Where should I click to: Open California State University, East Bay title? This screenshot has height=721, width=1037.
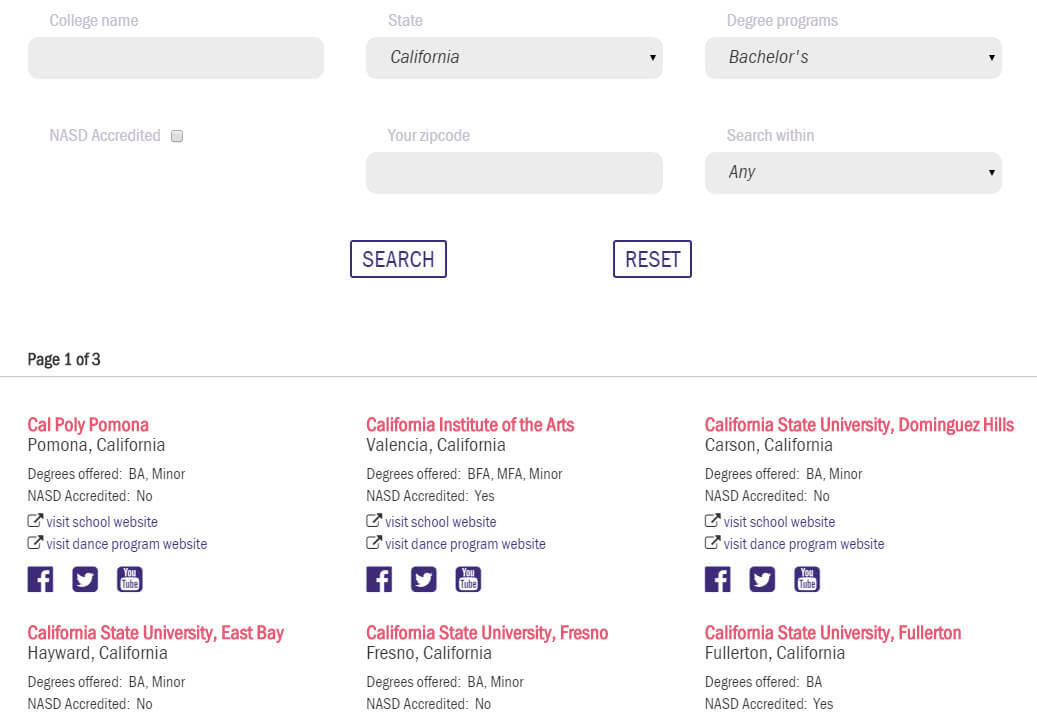tap(155, 633)
